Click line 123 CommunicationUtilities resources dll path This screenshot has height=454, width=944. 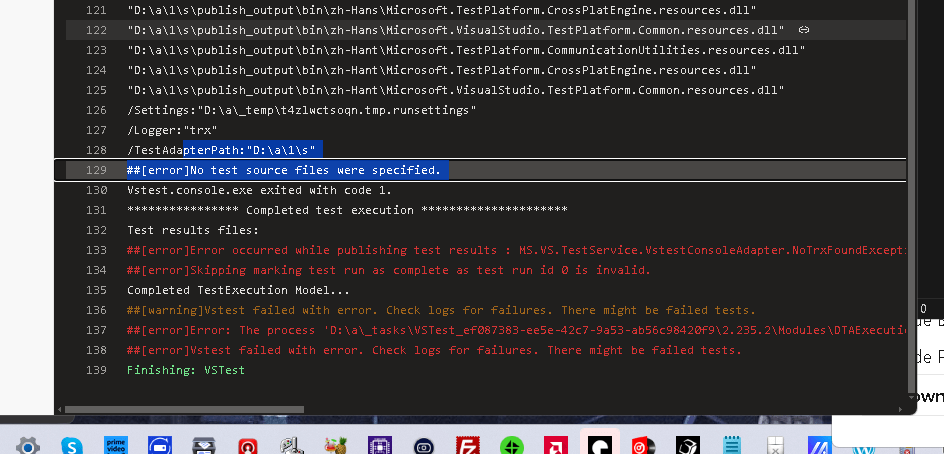(x=467, y=50)
